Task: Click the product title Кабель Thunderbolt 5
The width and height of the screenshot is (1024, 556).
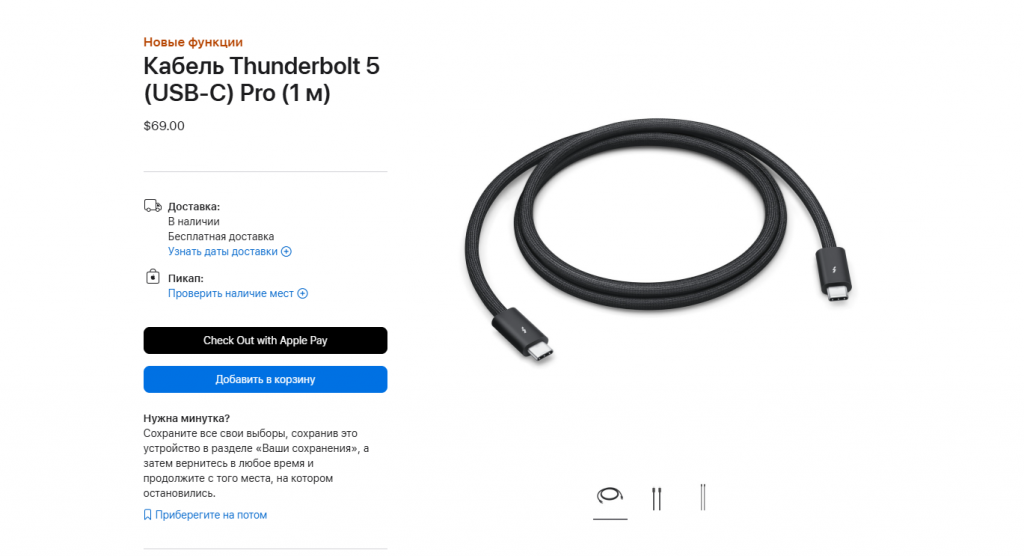Action: click(x=261, y=80)
